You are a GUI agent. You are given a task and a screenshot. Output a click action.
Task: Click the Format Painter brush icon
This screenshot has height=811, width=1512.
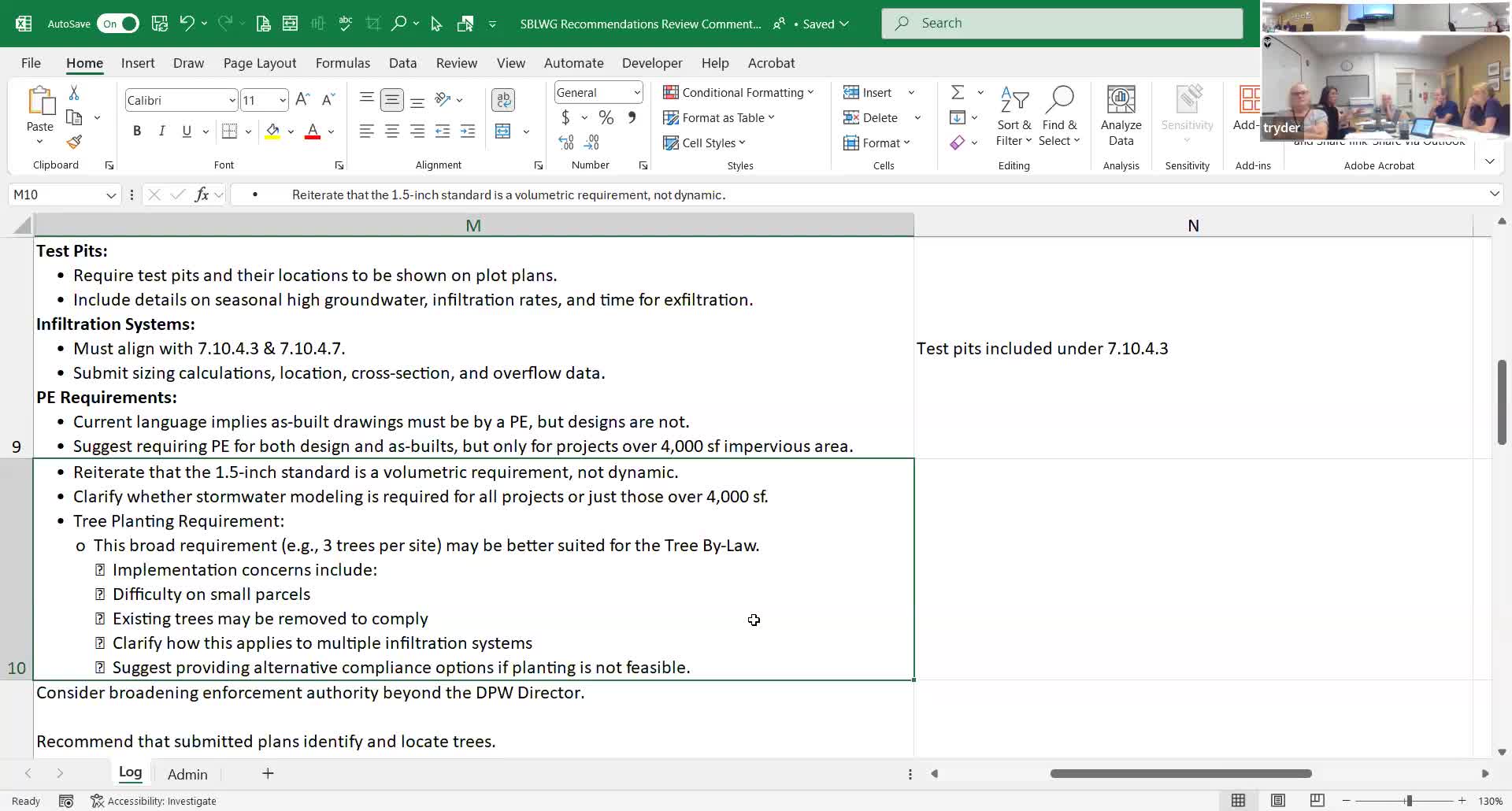[x=74, y=143]
